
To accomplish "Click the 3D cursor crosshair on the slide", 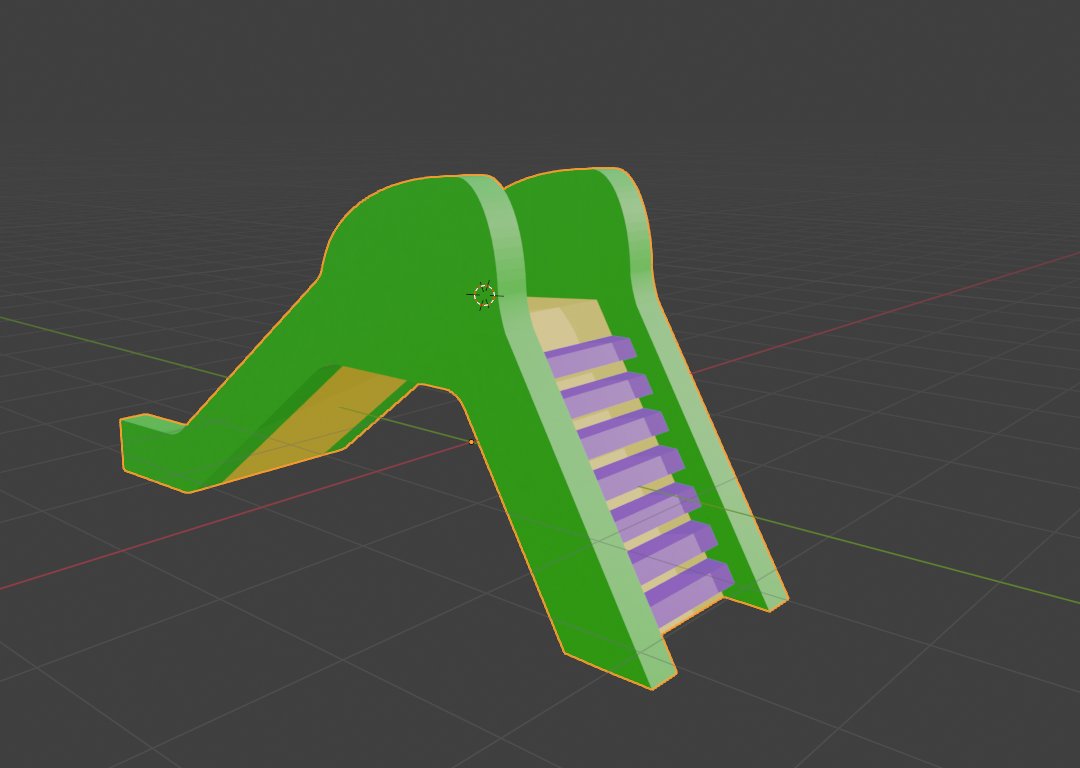I will point(485,295).
